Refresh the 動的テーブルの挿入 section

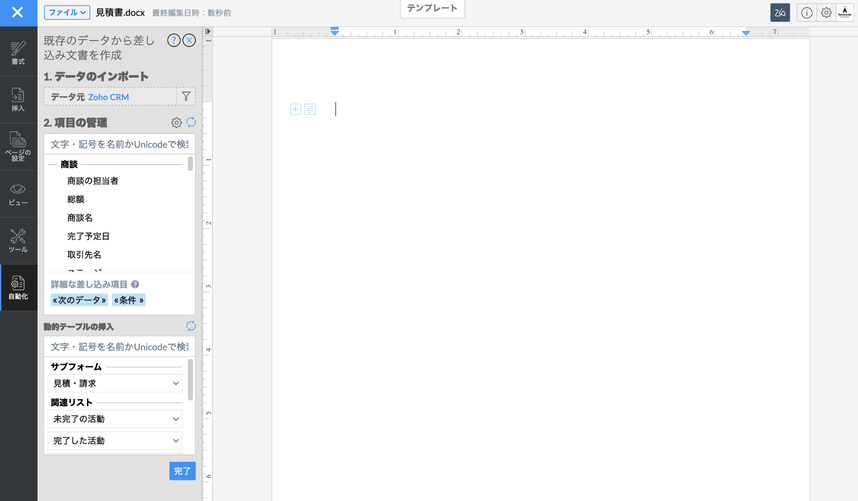(191, 326)
